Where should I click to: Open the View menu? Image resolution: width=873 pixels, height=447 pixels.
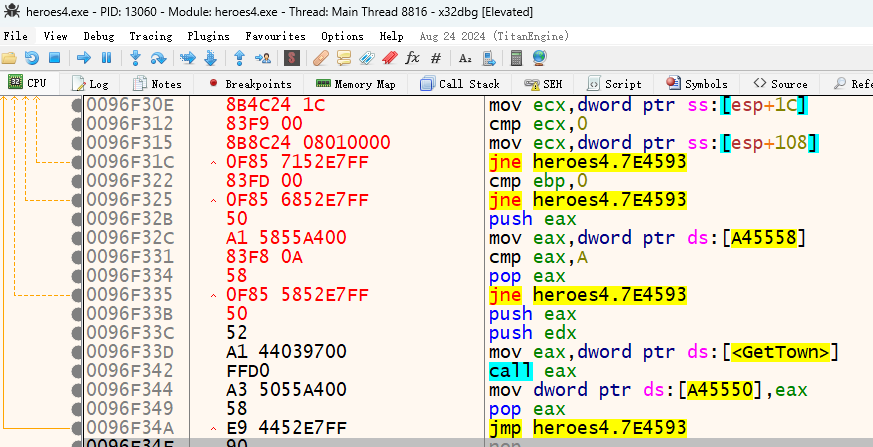(56, 36)
